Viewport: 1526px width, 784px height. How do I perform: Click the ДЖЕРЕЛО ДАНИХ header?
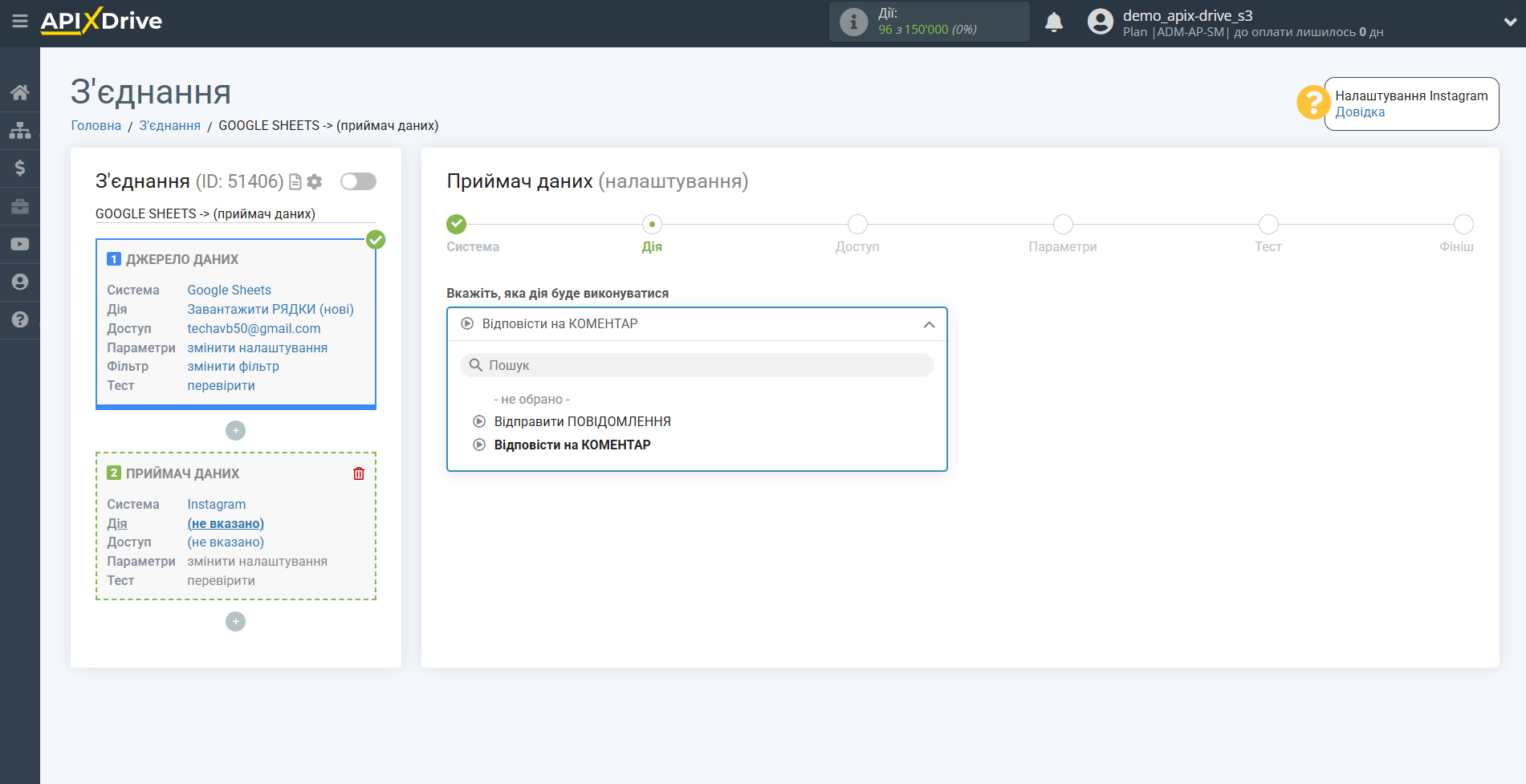[182, 259]
